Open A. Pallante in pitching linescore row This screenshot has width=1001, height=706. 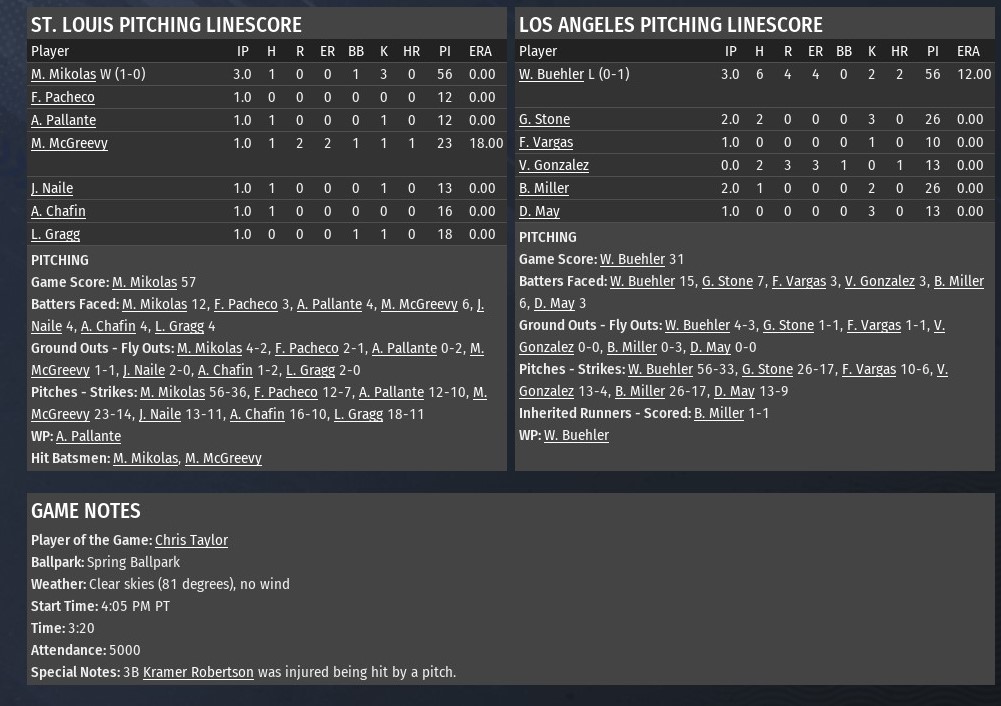point(63,120)
